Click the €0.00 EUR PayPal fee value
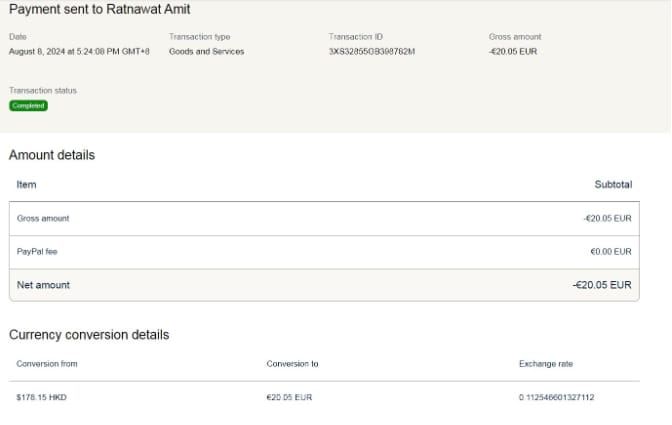 (x=610, y=251)
